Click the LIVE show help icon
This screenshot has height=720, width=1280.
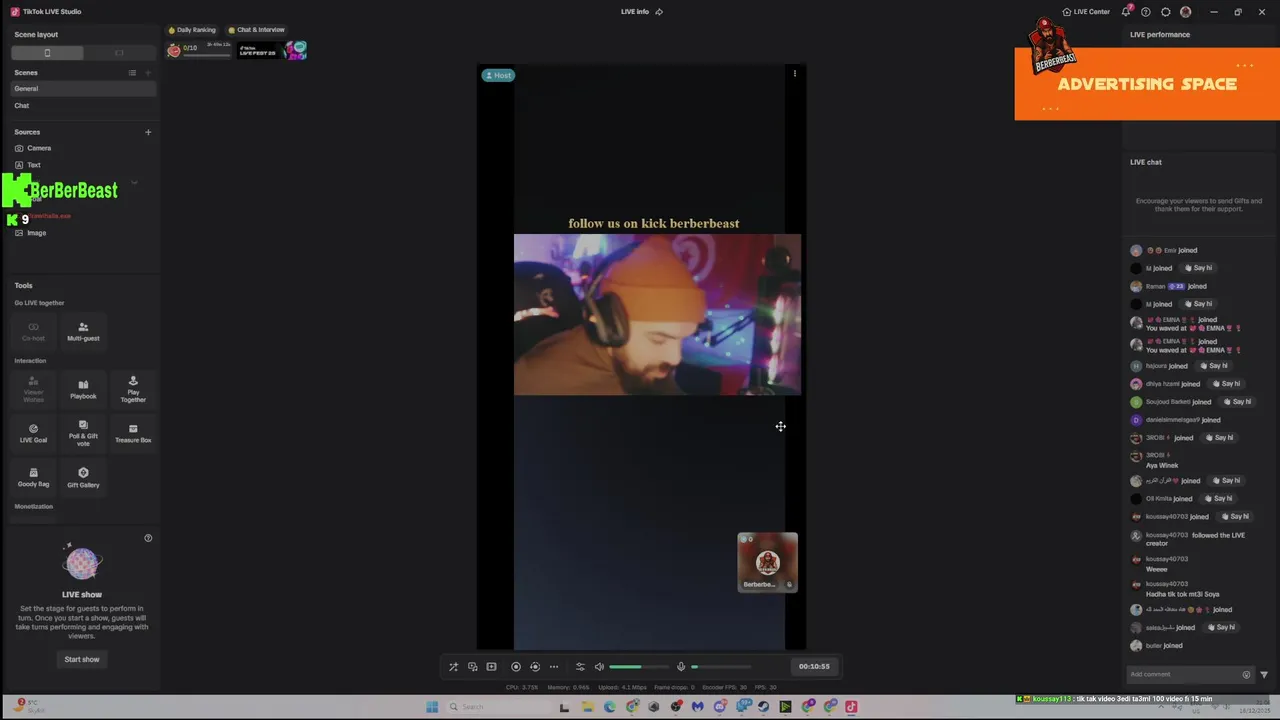[x=148, y=538]
